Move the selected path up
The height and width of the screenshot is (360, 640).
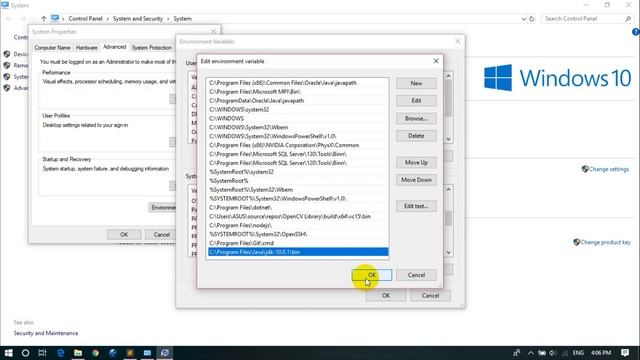(x=416, y=162)
